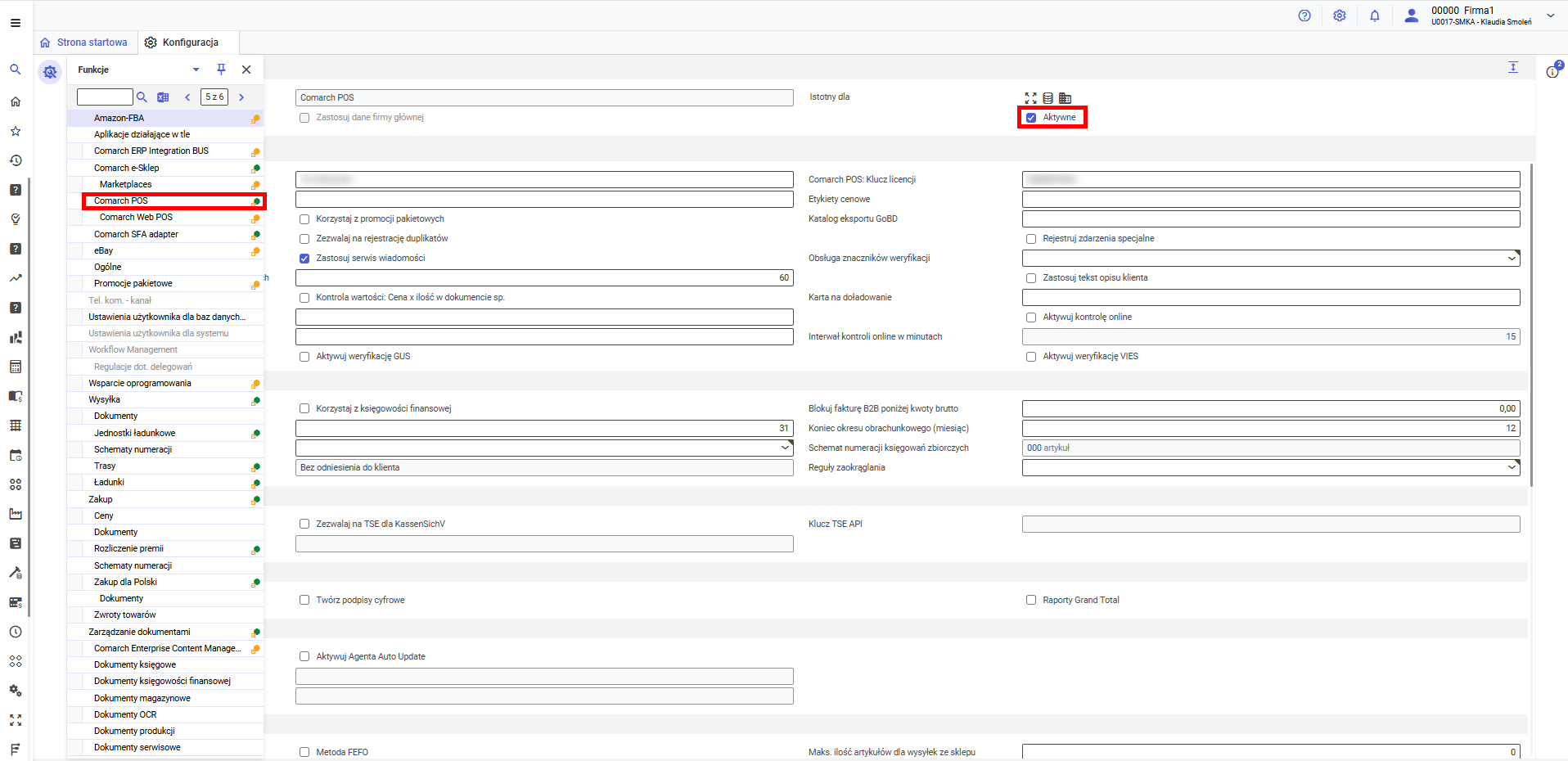This screenshot has height=761, width=1568.
Task: Go to next result with right arrow
Action: coord(241,97)
